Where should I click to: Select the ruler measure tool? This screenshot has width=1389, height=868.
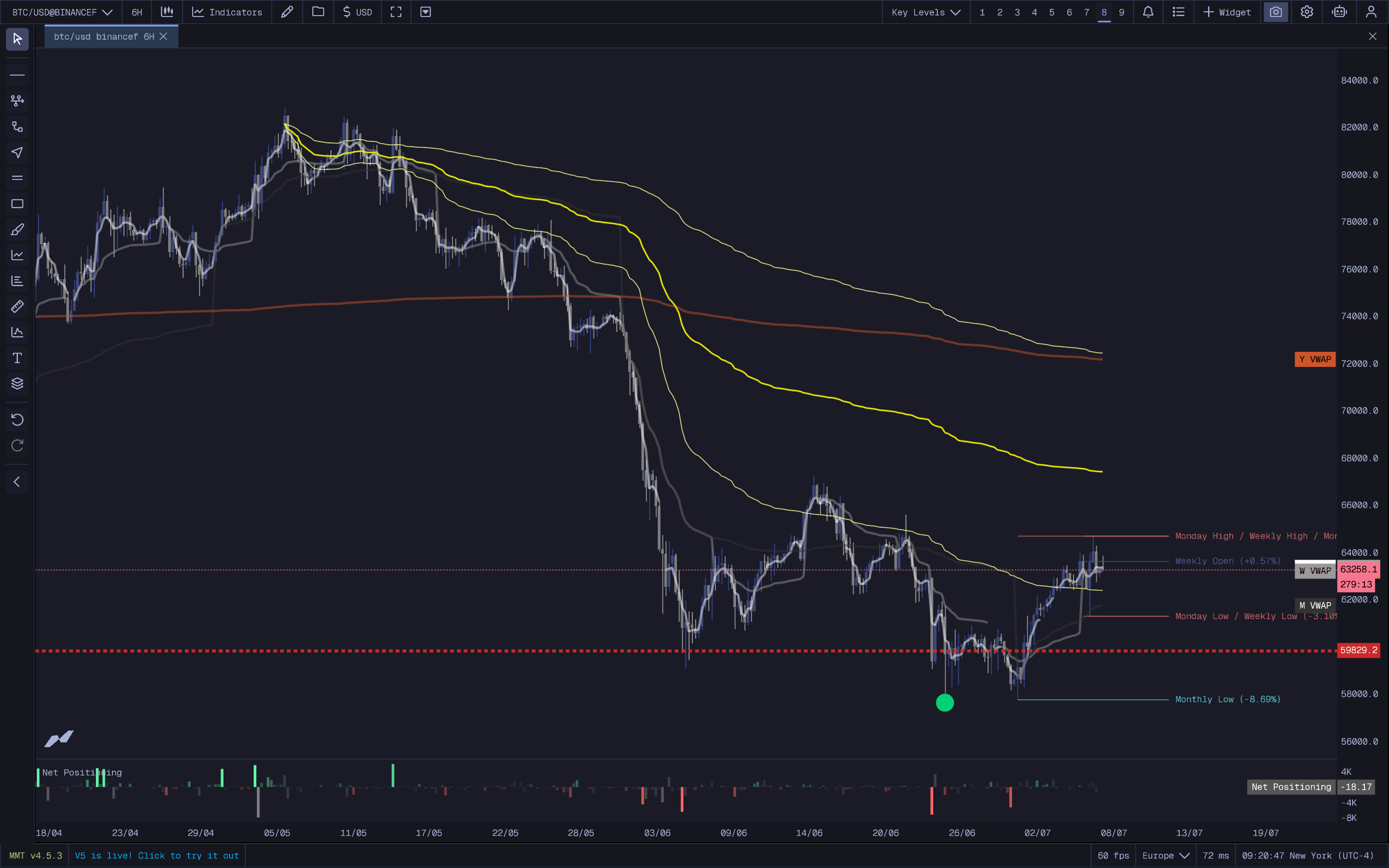(17, 306)
